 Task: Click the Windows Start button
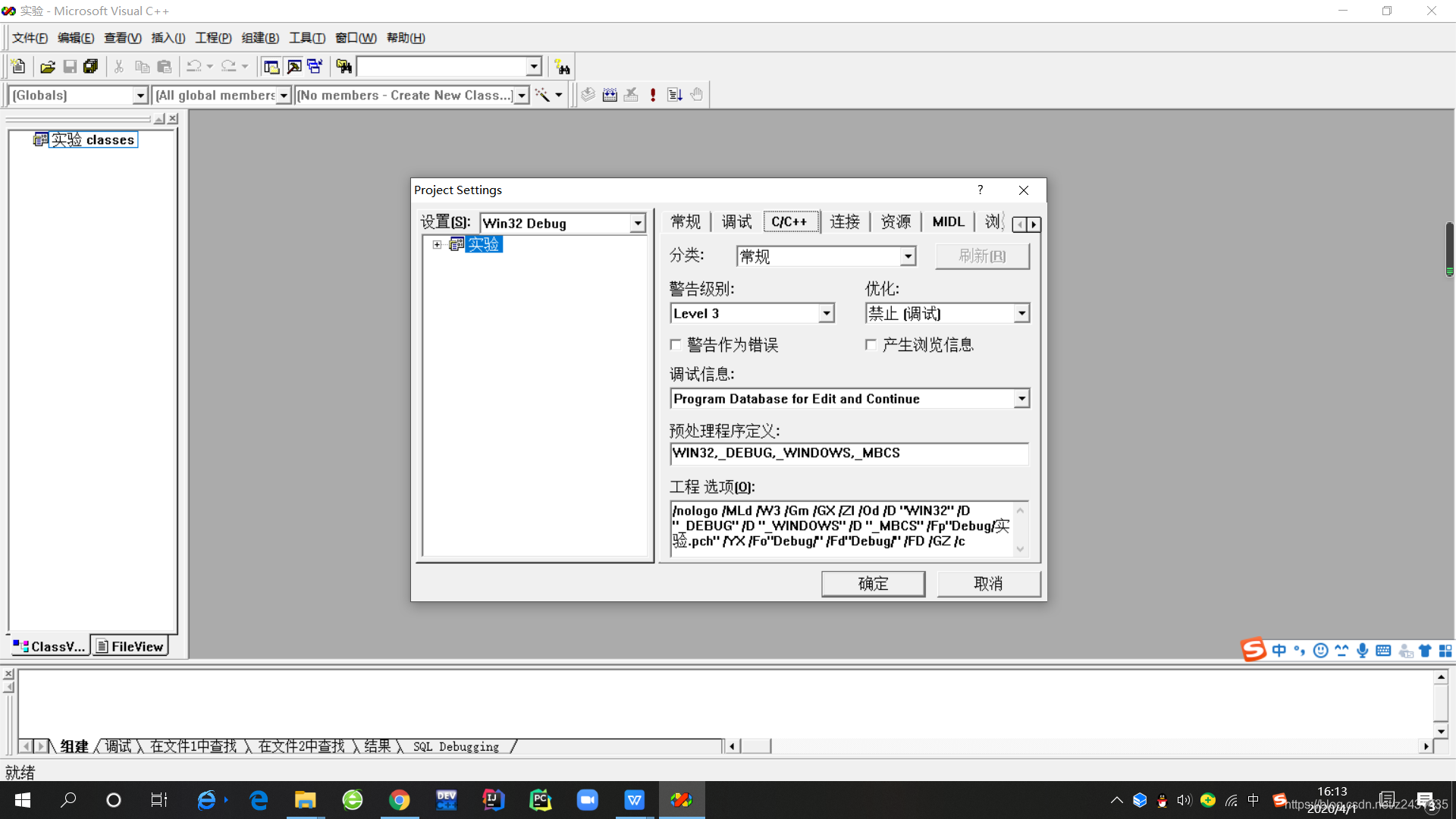[23, 800]
